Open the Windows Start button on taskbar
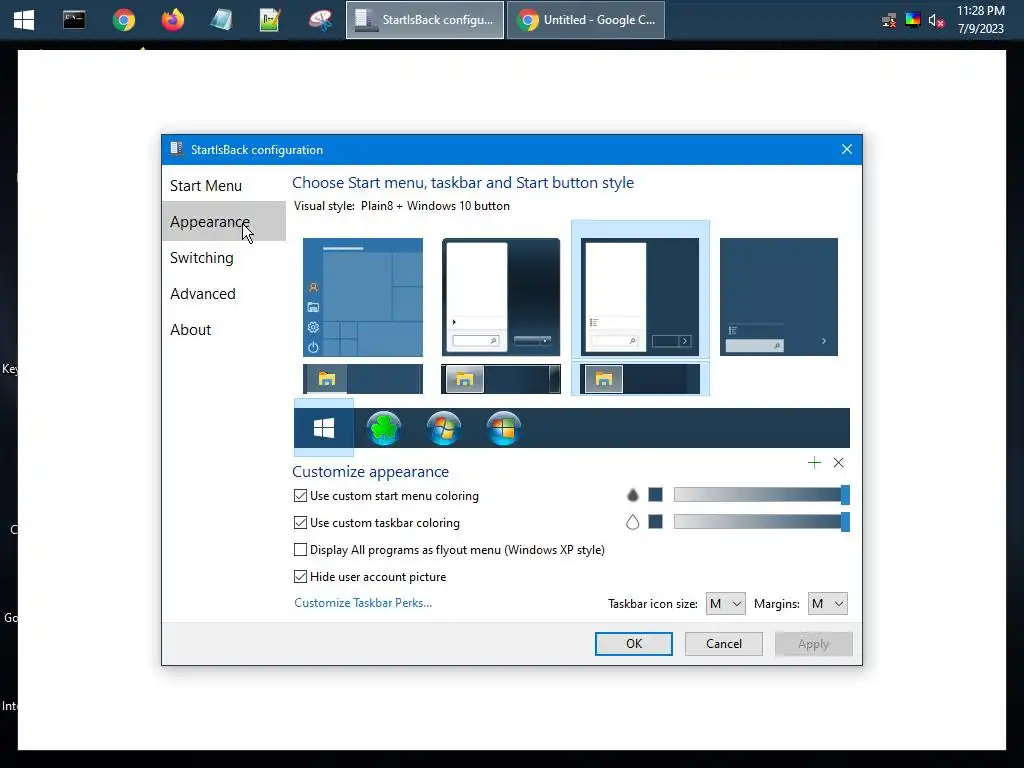The height and width of the screenshot is (768, 1024). coord(24,20)
